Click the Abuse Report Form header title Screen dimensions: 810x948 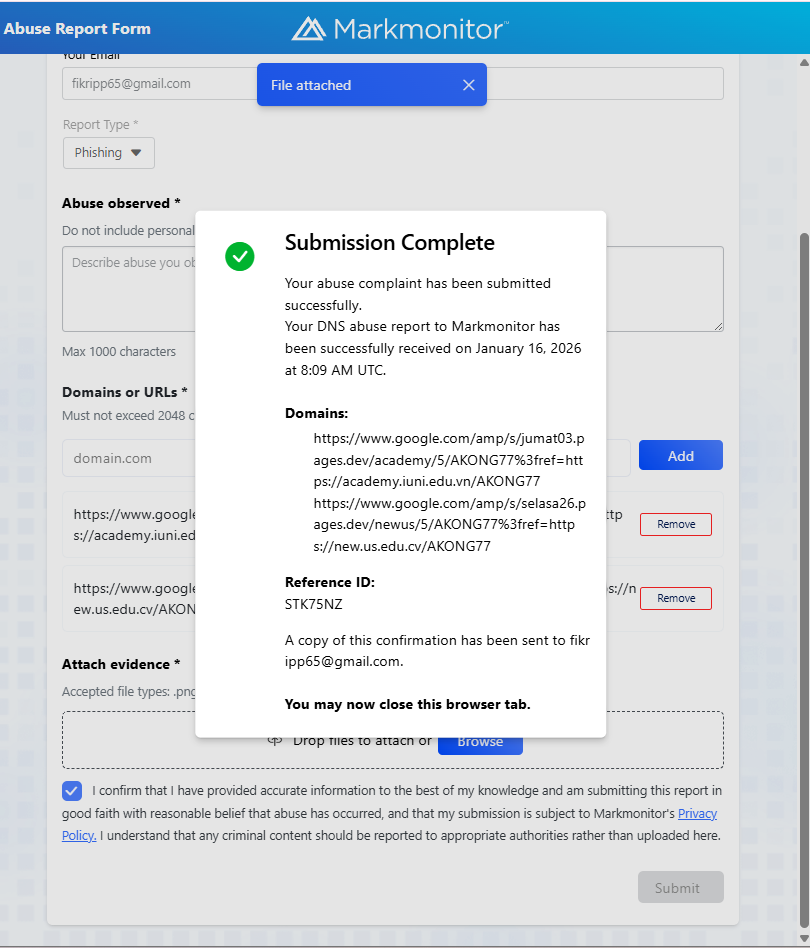pyautogui.click(x=77, y=28)
